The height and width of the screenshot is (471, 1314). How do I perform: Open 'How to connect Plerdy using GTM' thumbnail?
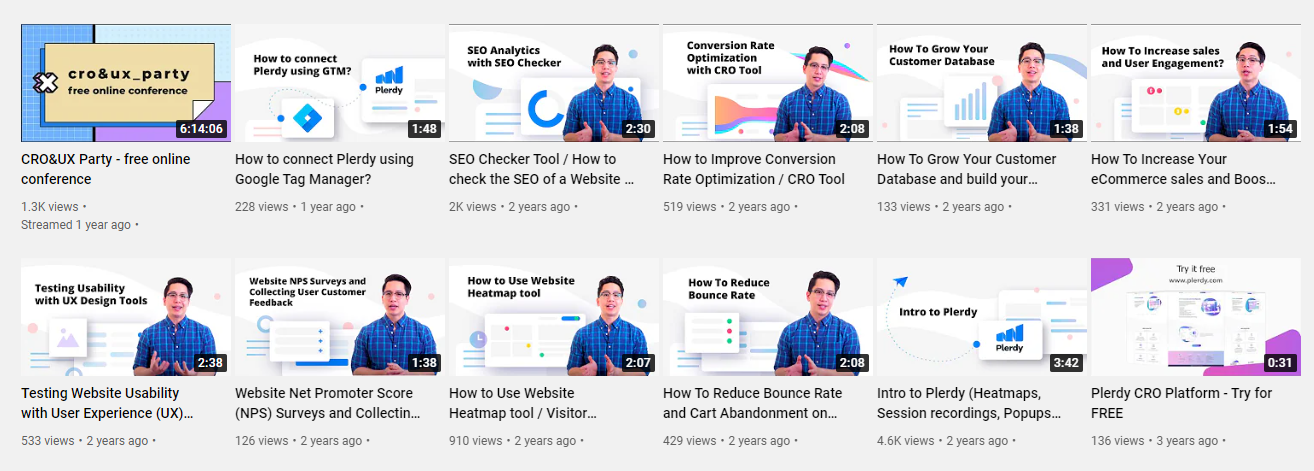(x=340, y=83)
